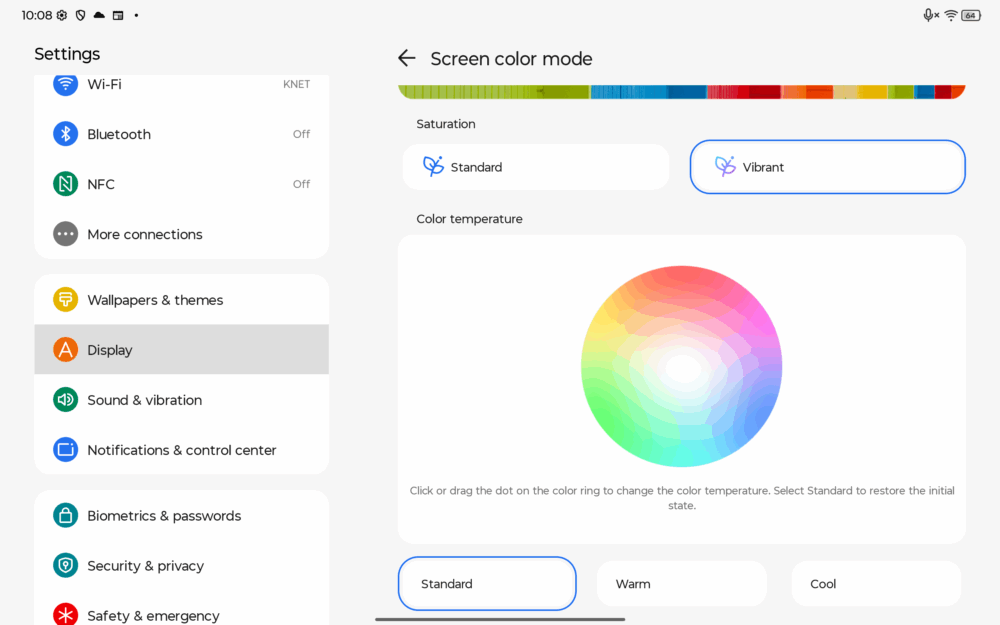
Task: Open Notifications & control center
Action: [x=182, y=450]
